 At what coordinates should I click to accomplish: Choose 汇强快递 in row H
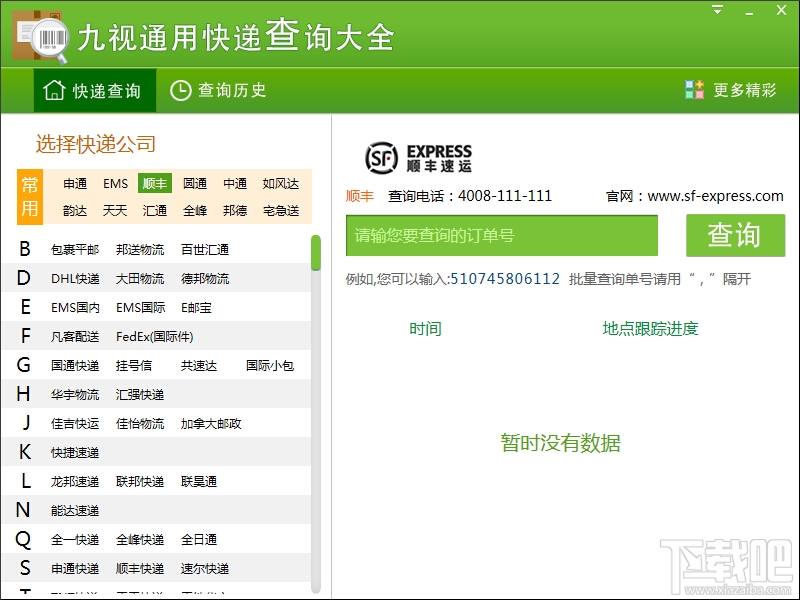click(x=140, y=394)
